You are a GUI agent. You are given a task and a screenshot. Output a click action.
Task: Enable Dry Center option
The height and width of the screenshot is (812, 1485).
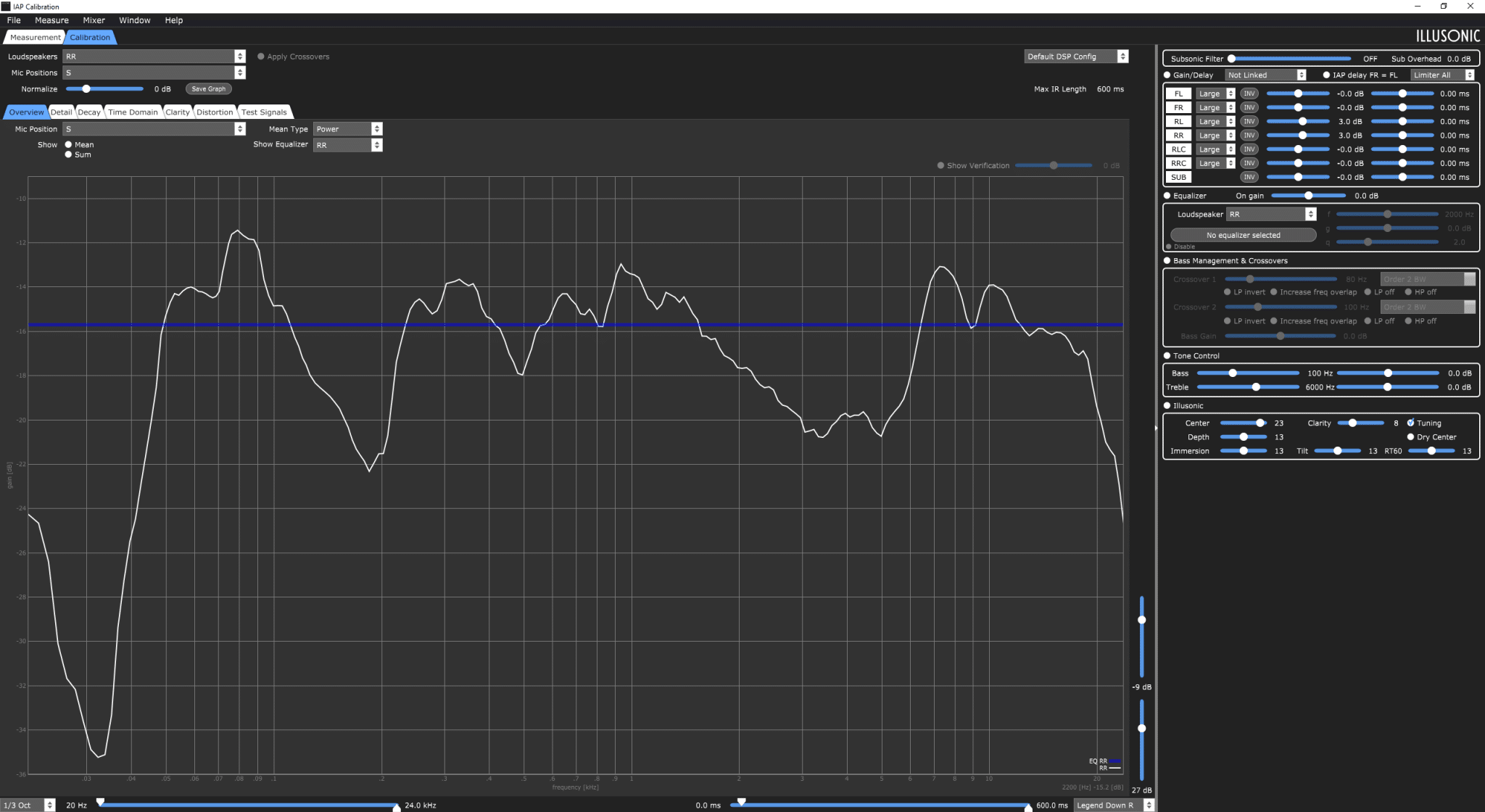[1410, 436]
